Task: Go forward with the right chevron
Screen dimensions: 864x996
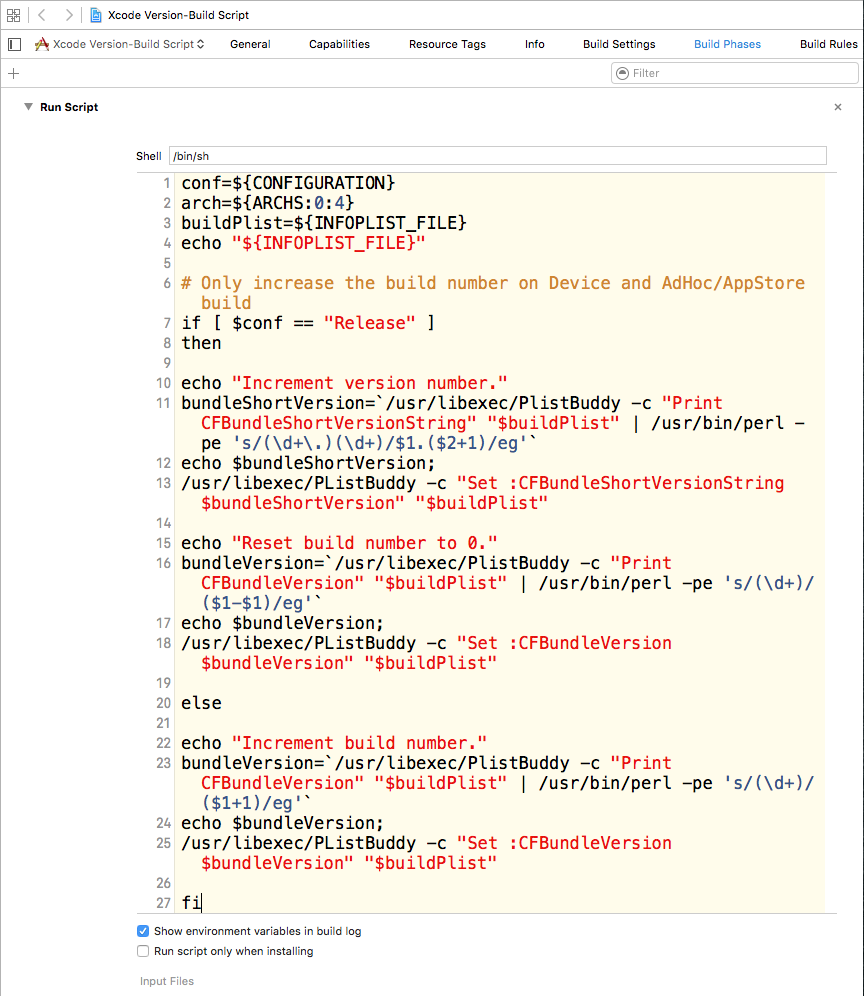Action: [69, 15]
